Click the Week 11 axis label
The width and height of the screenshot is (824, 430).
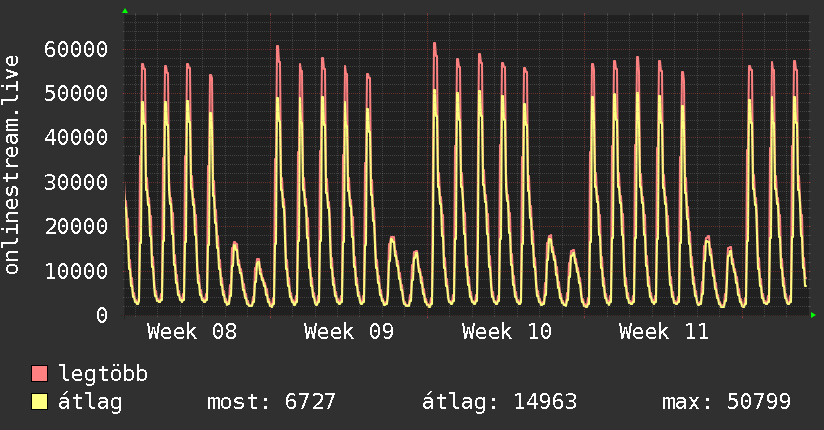[664, 332]
